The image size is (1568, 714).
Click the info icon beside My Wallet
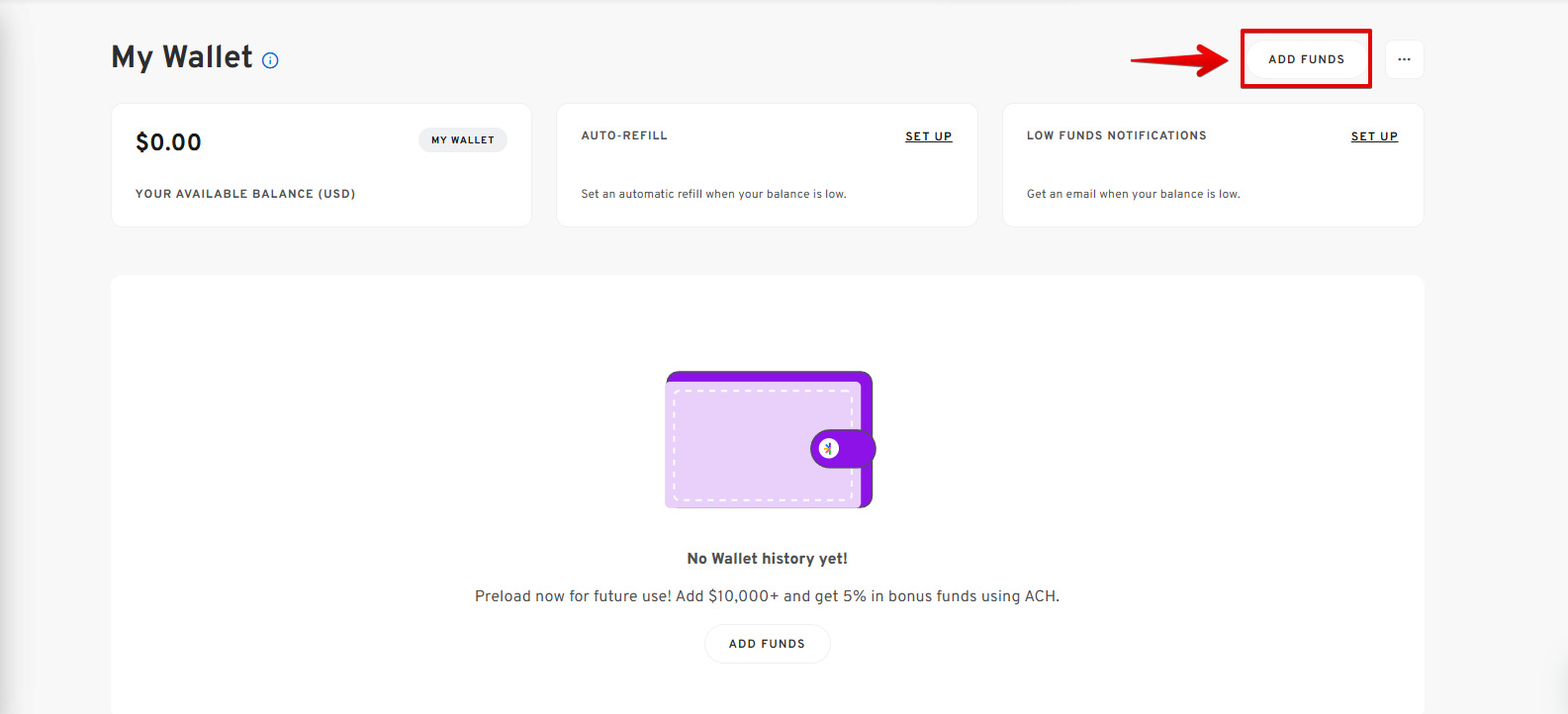tap(270, 60)
